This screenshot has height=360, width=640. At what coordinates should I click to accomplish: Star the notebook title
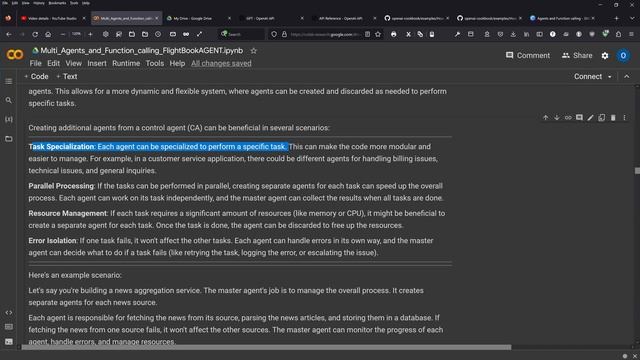click(x=253, y=51)
